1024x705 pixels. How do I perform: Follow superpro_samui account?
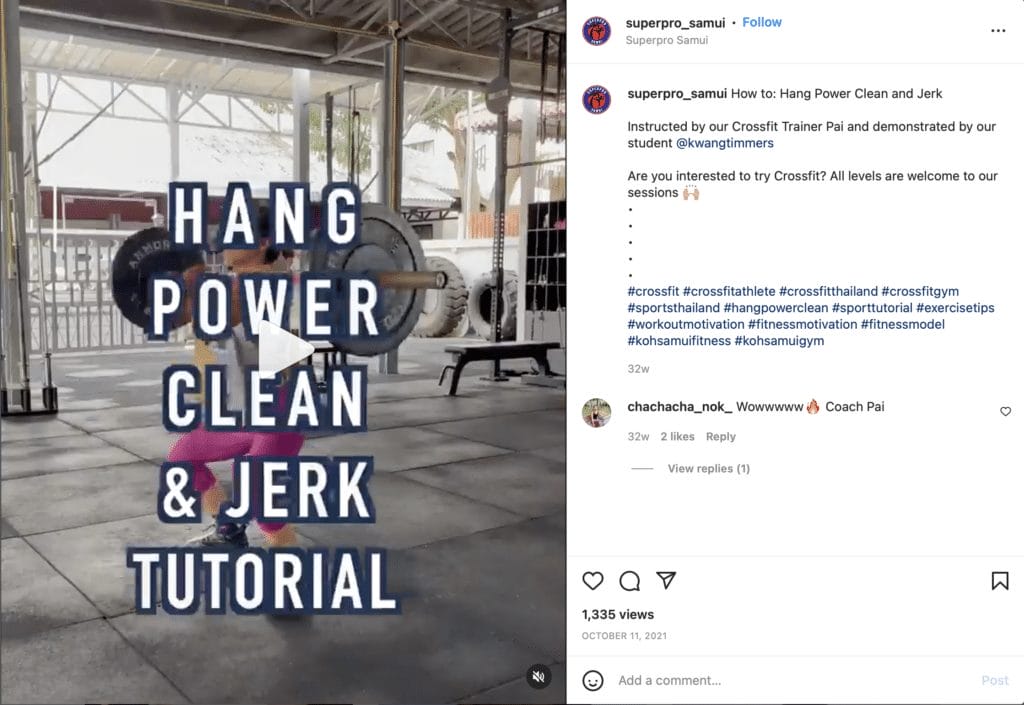761,22
